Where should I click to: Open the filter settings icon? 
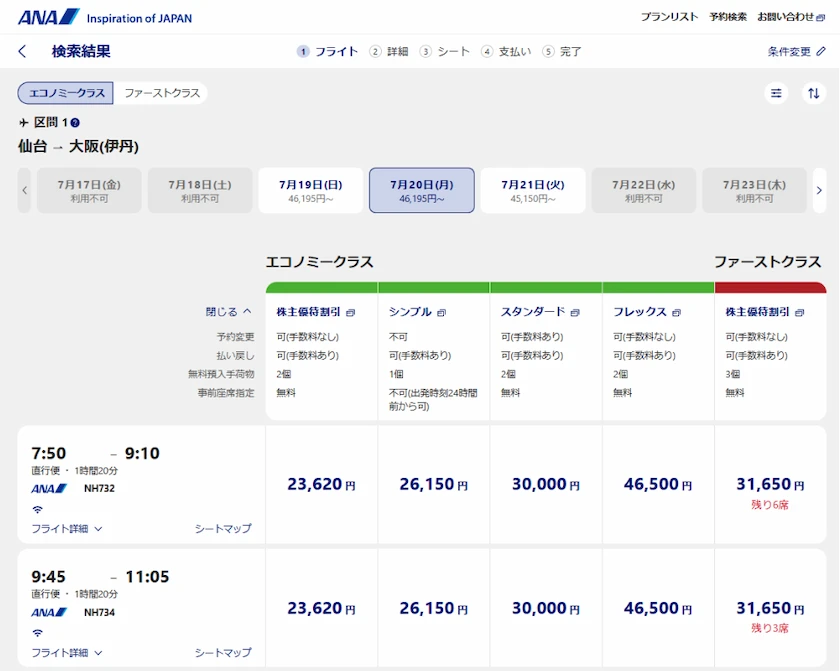tap(776, 93)
